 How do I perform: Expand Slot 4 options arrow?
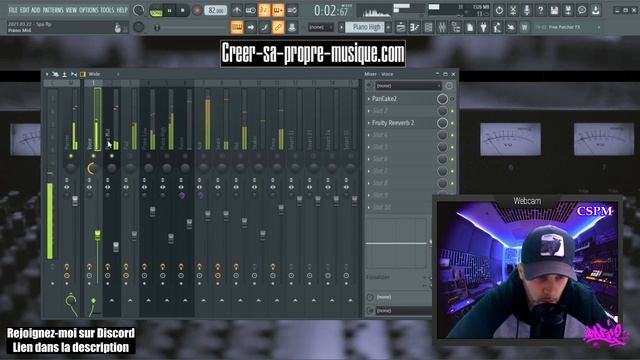coord(369,135)
